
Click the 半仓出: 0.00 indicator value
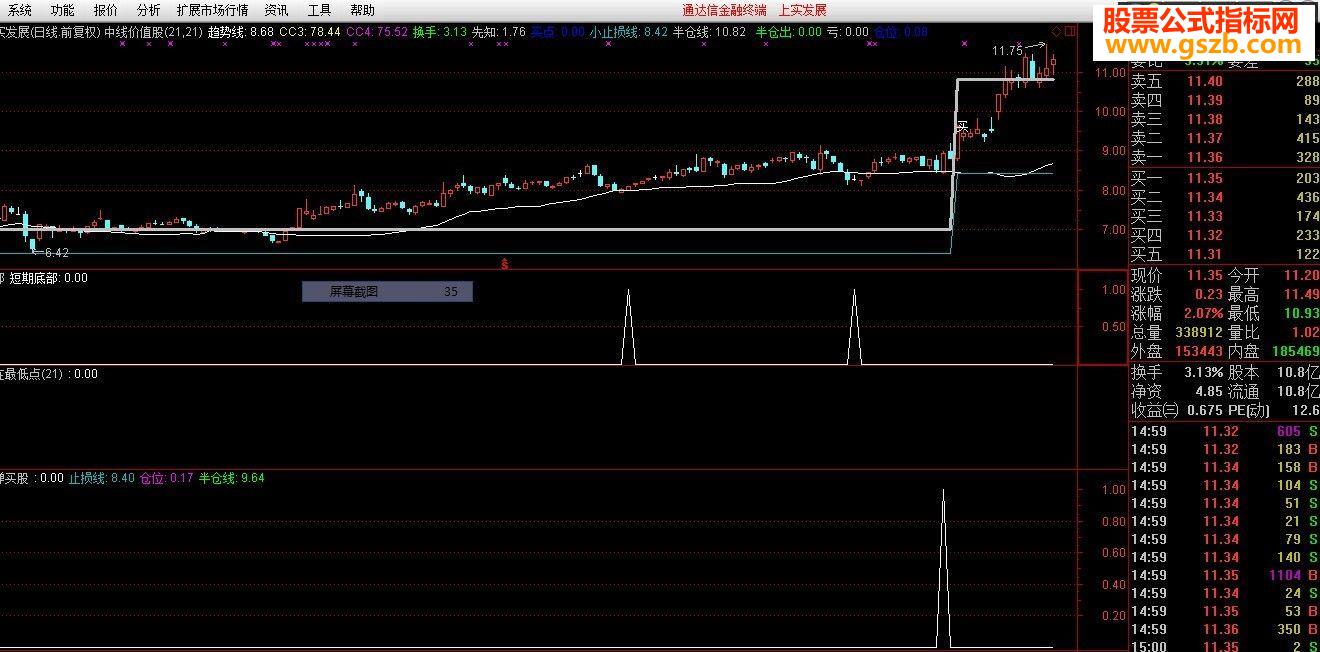(788, 32)
